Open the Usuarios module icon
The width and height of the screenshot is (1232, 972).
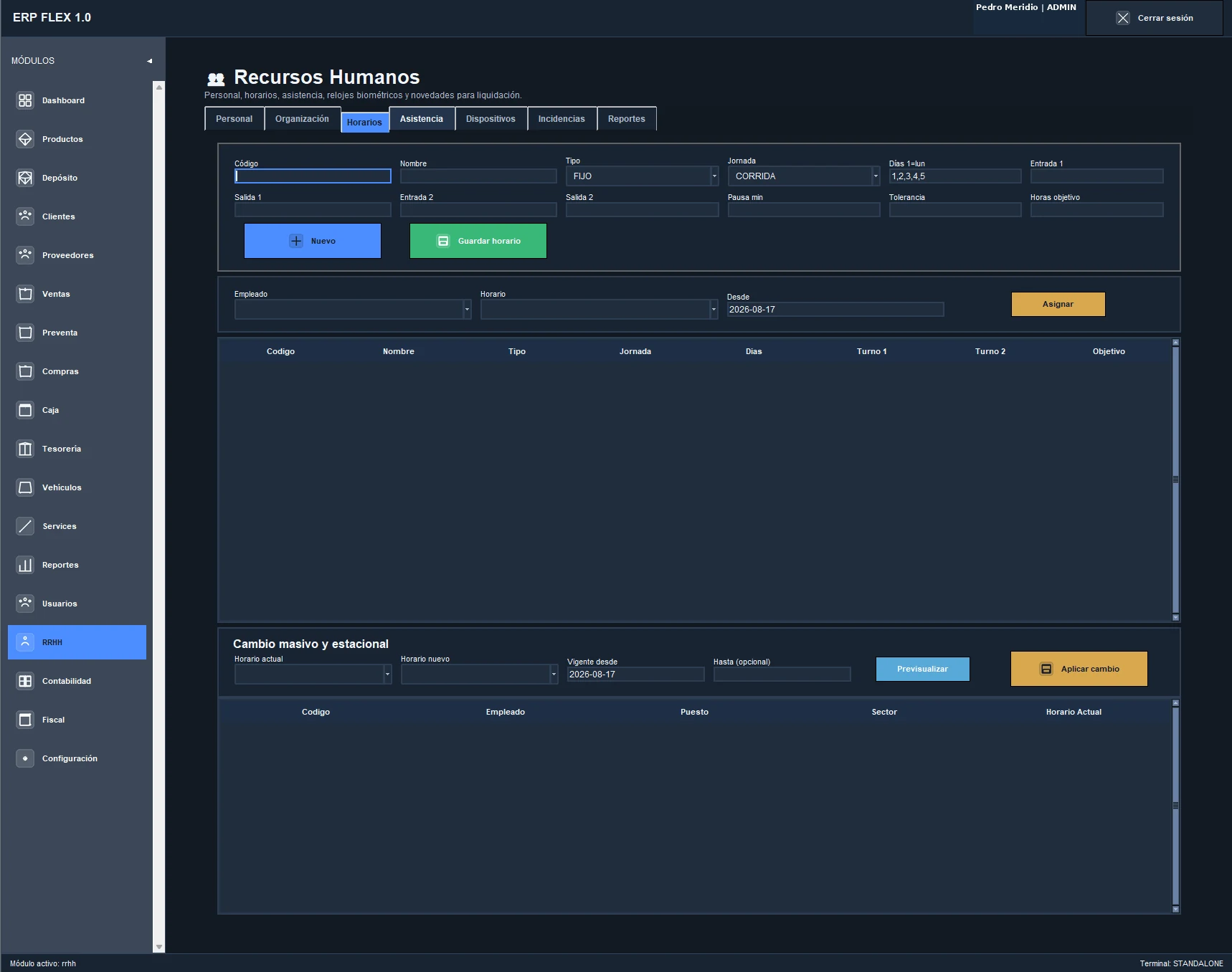25,604
